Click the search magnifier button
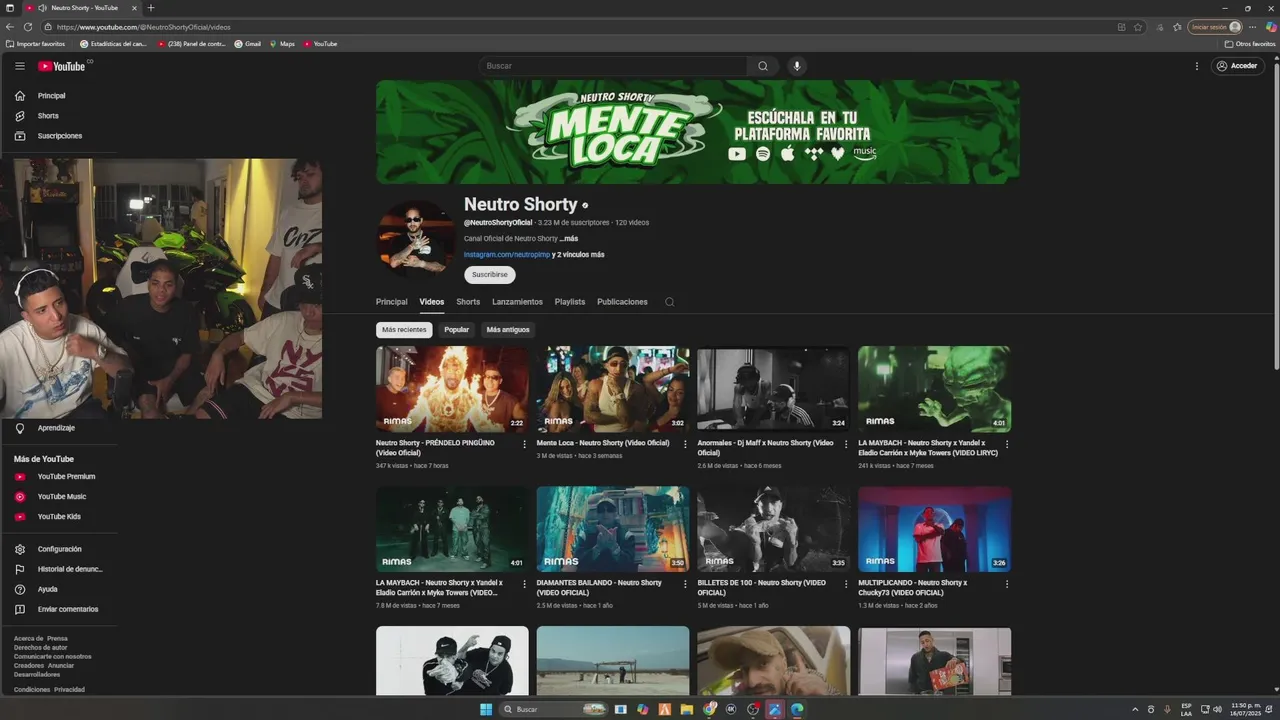The image size is (1280, 720). click(763, 66)
